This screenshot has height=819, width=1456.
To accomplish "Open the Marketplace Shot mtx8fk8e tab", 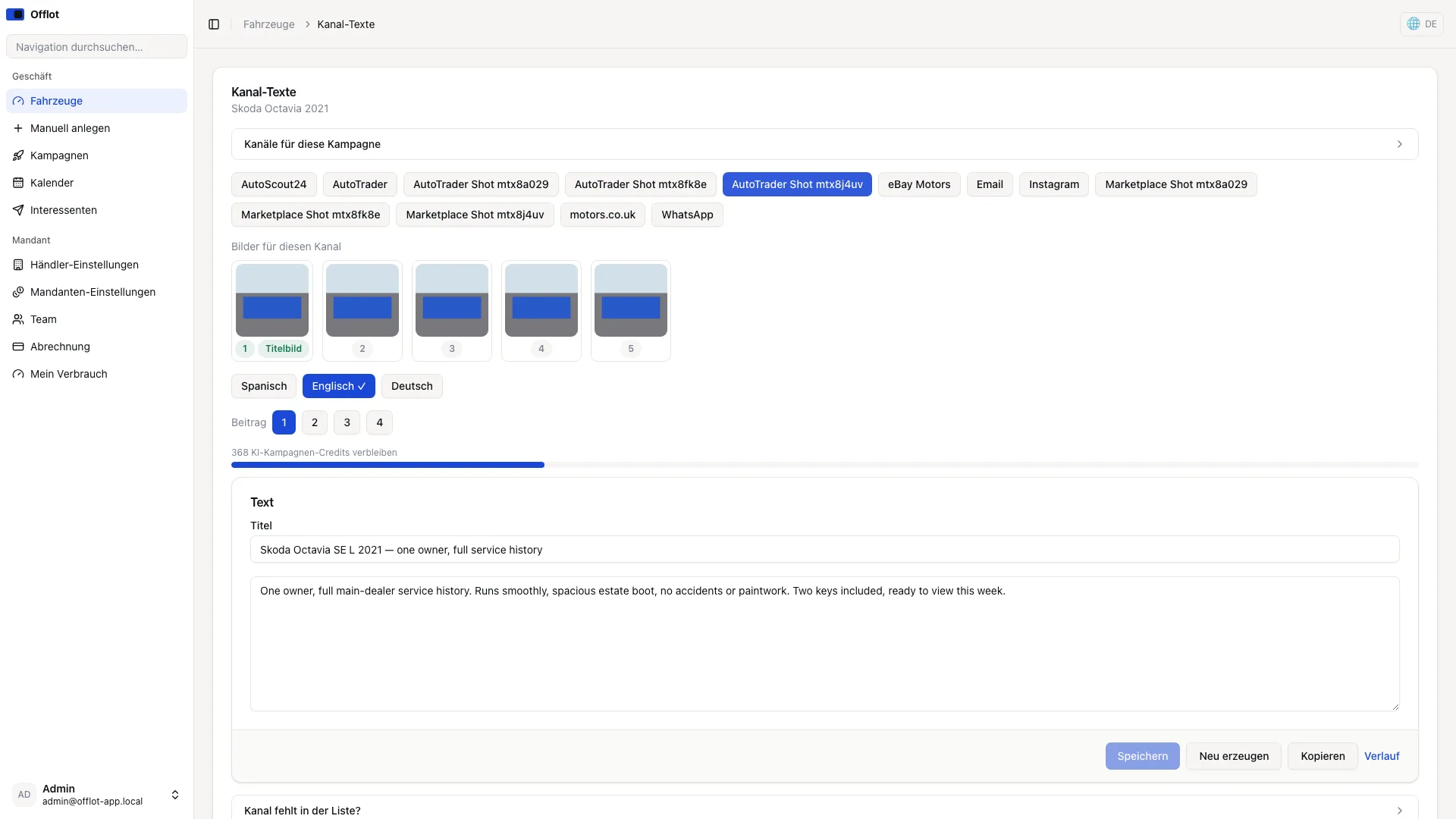I will pyautogui.click(x=311, y=215).
